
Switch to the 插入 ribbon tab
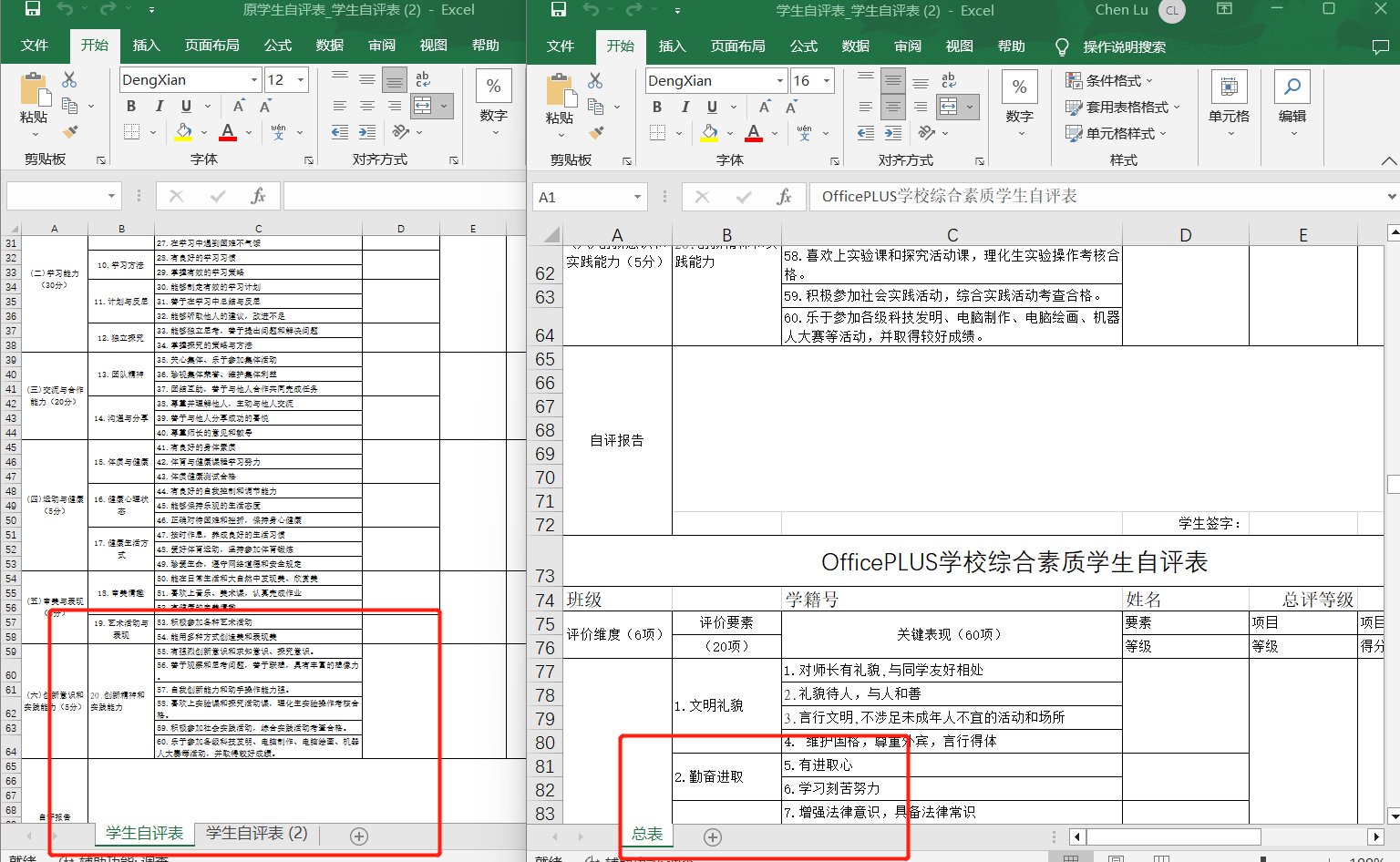[x=672, y=46]
